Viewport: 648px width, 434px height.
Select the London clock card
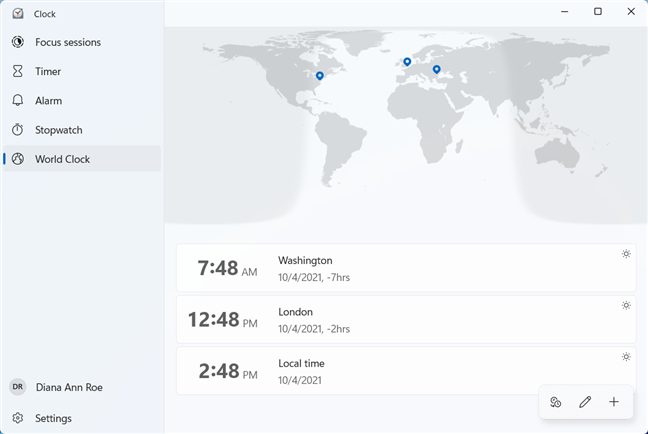(x=405, y=319)
